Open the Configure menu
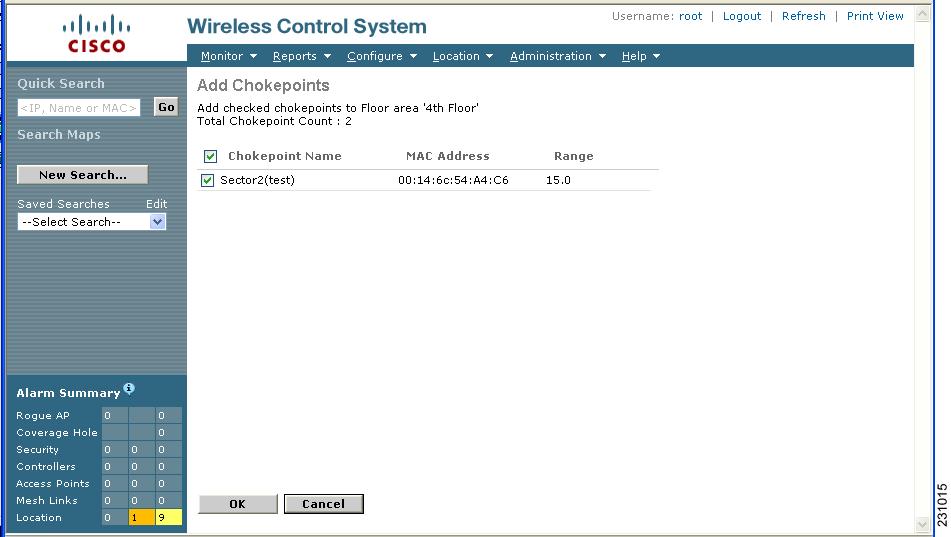This screenshot has width=951, height=537. click(381, 56)
